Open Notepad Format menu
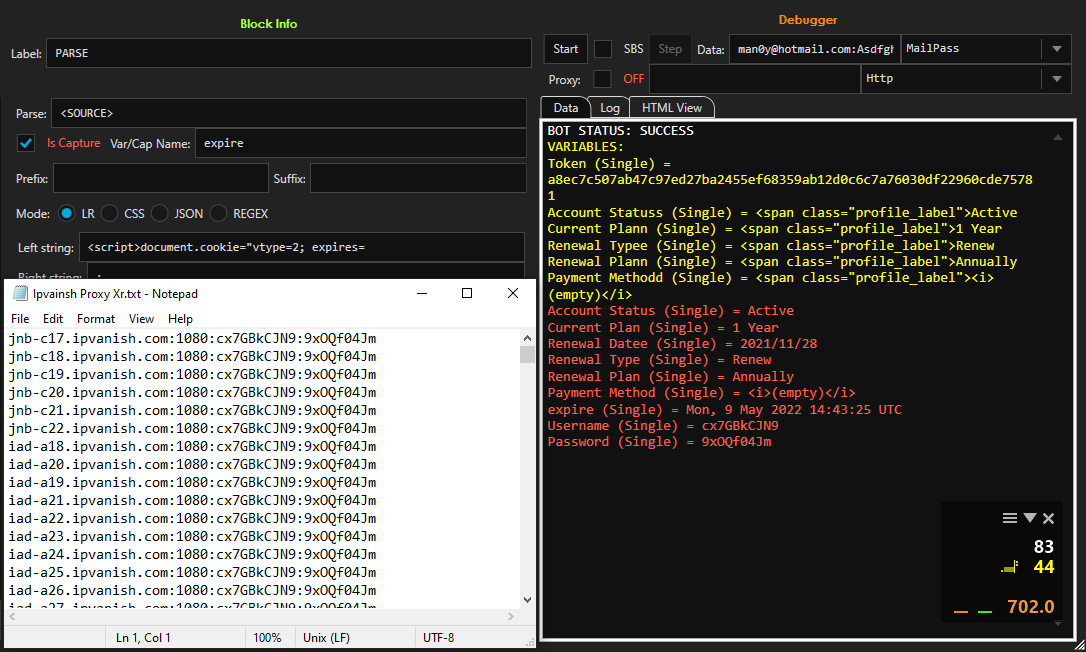Screen dimensions: 1086x652 click(x=96, y=319)
